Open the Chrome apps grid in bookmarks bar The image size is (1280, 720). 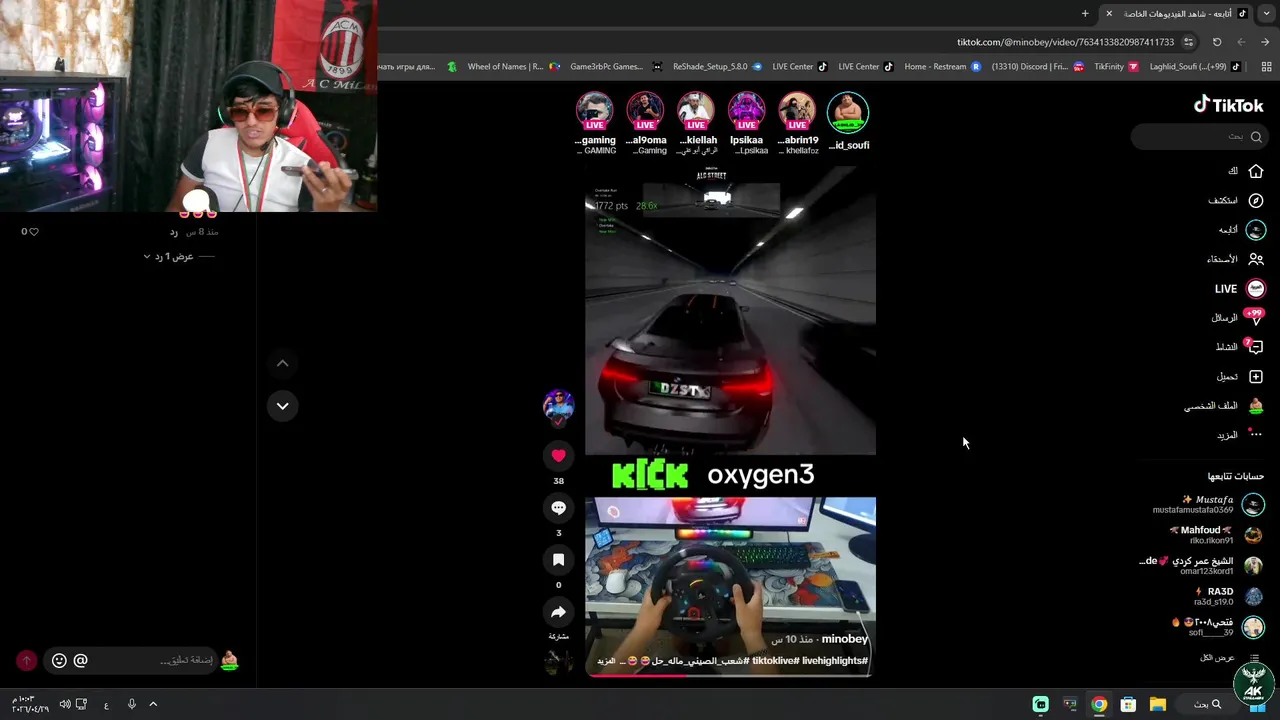click(1266, 67)
